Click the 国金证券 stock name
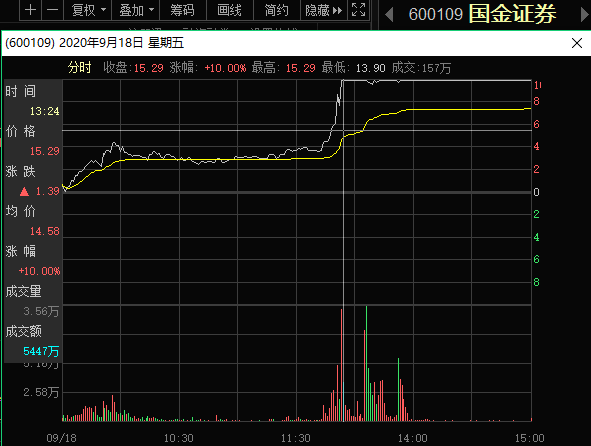This screenshot has height=446, width=591. click(513, 14)
